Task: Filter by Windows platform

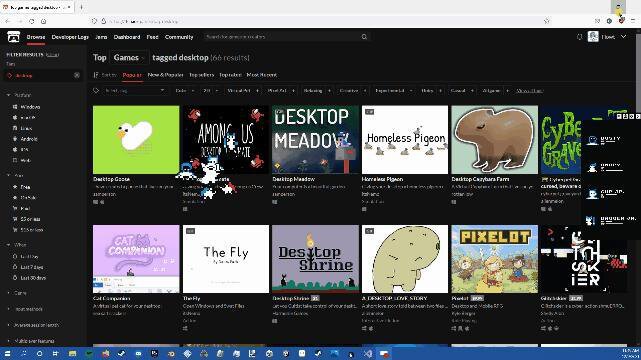Action: pyautogui.click(x=30, y=107)
